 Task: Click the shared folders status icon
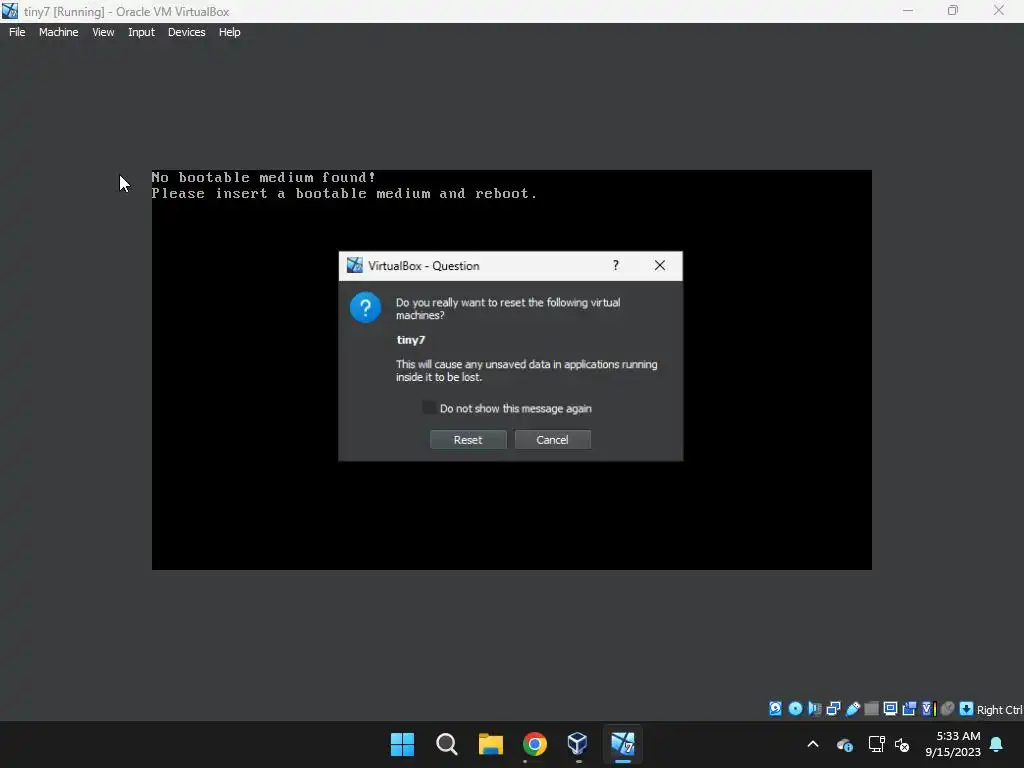871,709
